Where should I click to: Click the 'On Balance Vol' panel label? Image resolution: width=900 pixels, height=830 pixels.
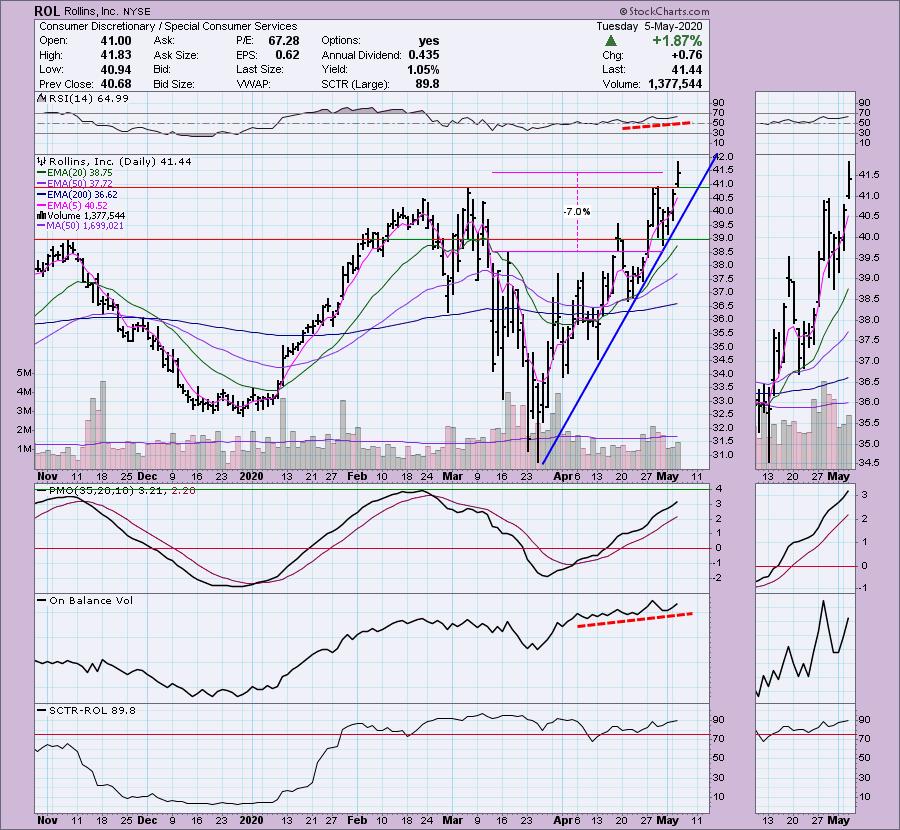click(x=91, y=600)
